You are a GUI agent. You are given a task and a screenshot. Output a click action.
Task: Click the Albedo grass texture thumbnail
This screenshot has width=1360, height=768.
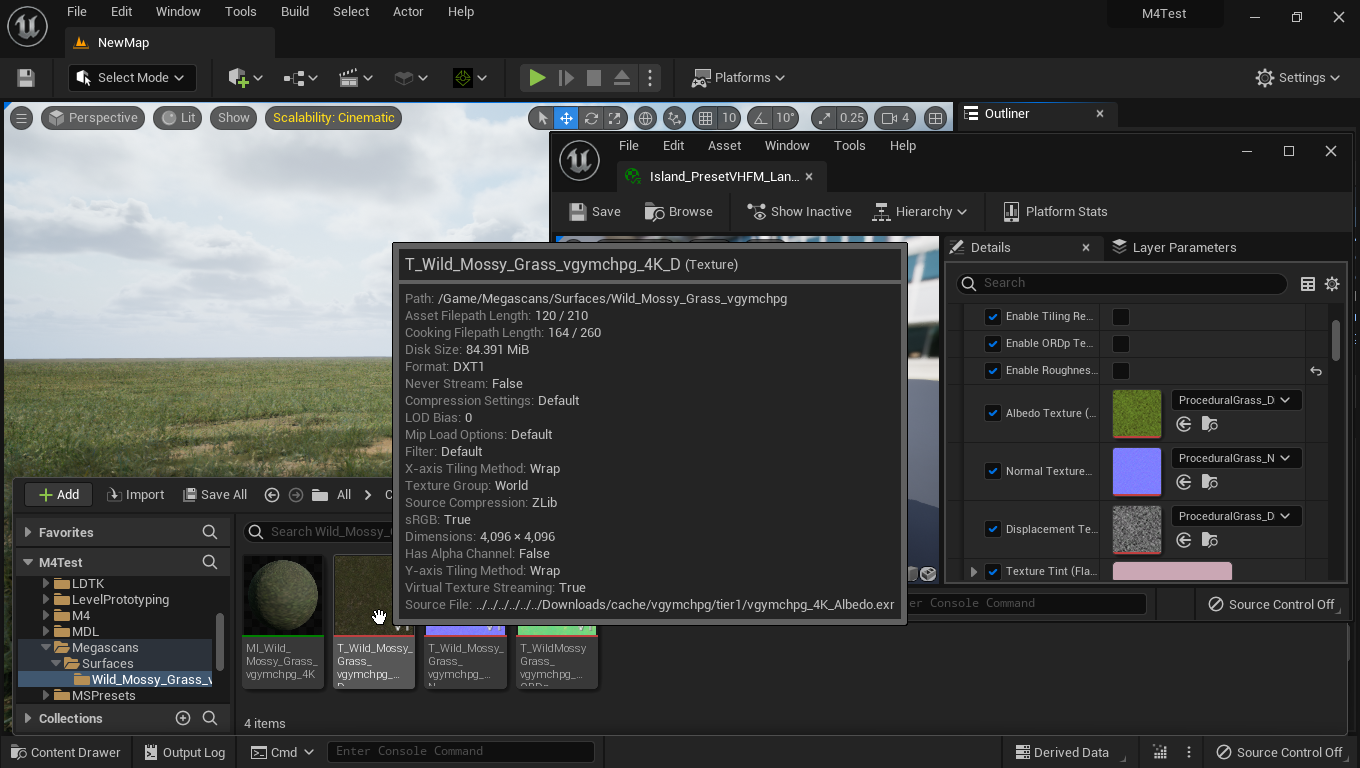pyautogui.click(x=1137, y=414)
